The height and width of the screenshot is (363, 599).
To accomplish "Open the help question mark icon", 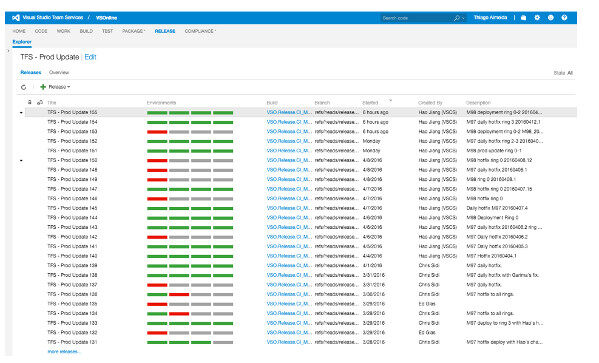I will click(564, 18).
